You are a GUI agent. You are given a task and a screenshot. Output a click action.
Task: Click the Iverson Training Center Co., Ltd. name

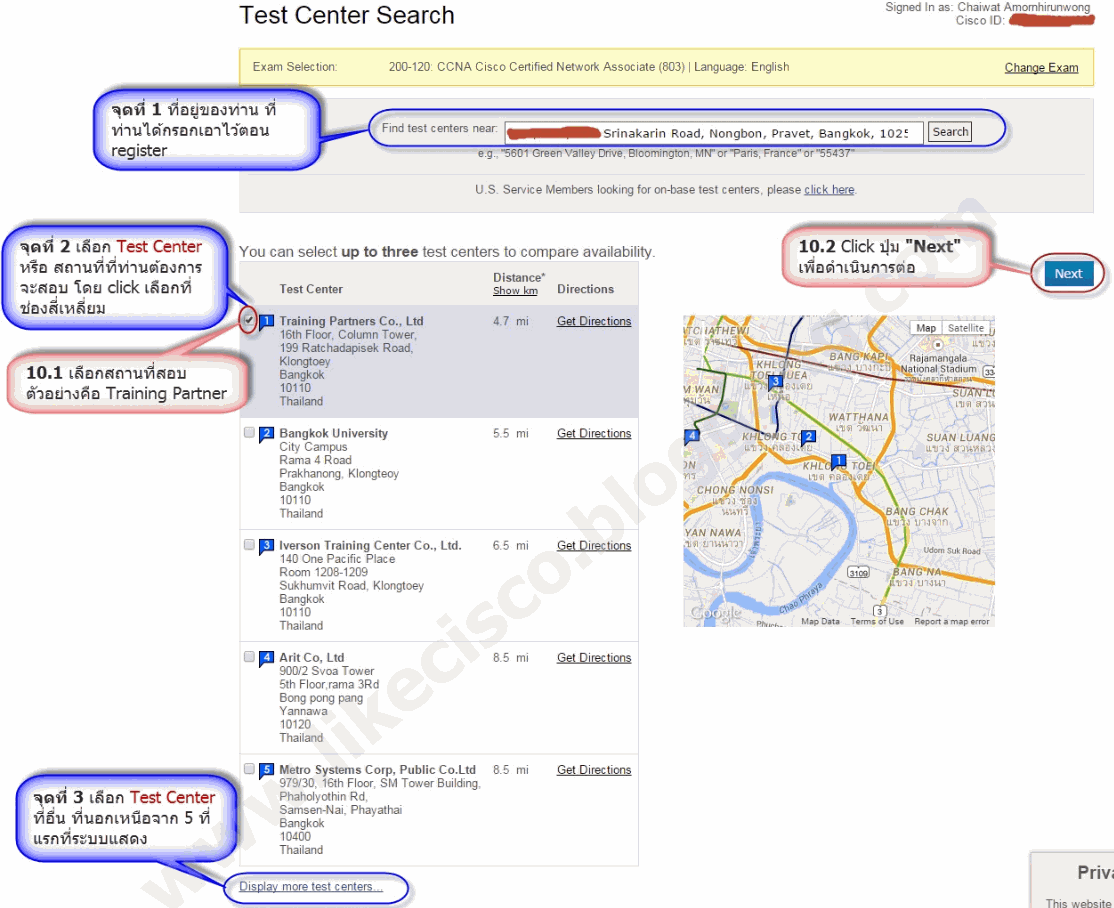(x=370, y=546)
